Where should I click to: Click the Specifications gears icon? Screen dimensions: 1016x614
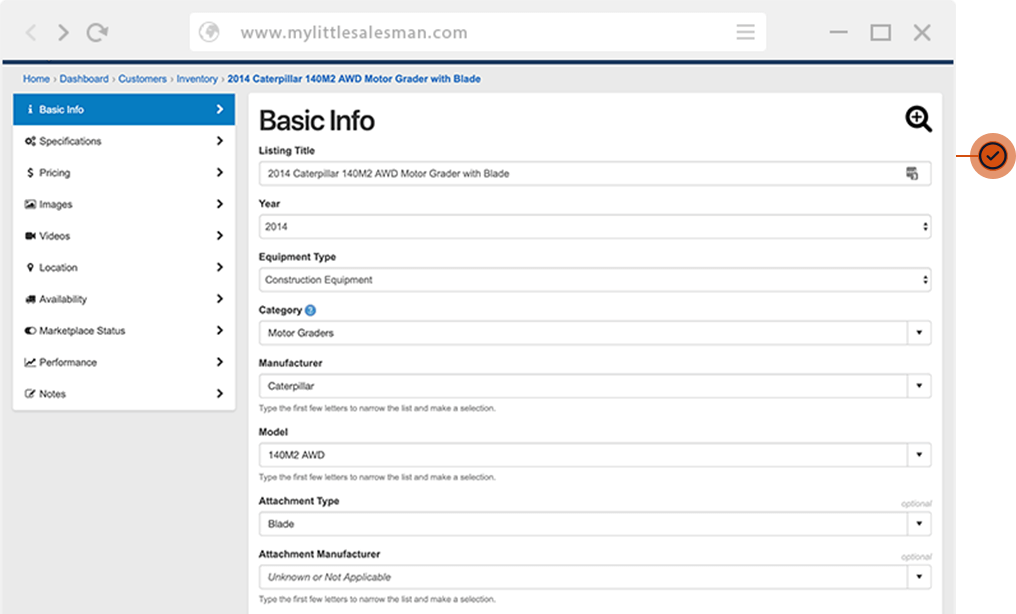30,141
